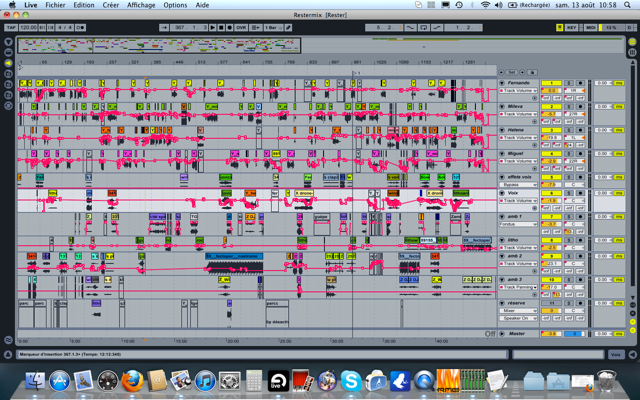Deactivate Fernando track activator 1
The image size is (640, 400).
tap(551, 83)
